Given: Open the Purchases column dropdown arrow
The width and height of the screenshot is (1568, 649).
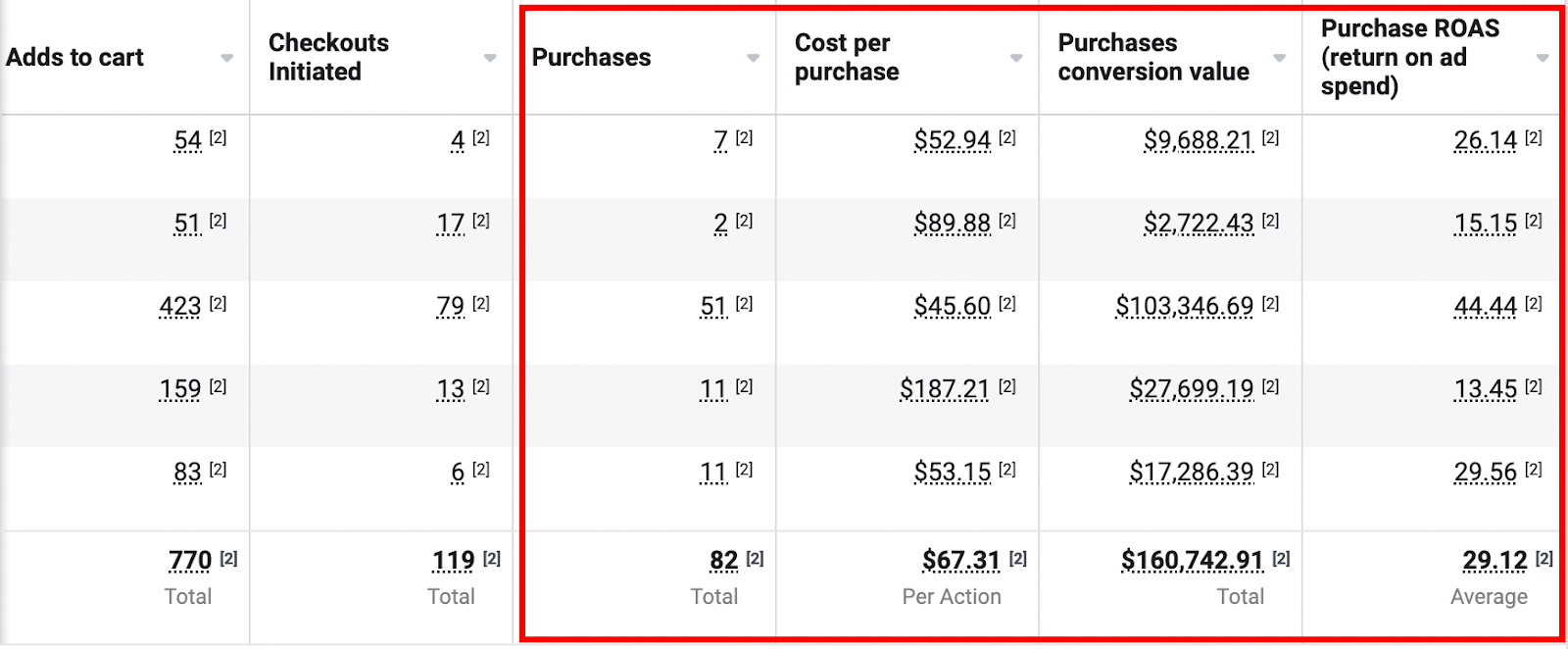Looking at the screenshot, I should point(753,58).
